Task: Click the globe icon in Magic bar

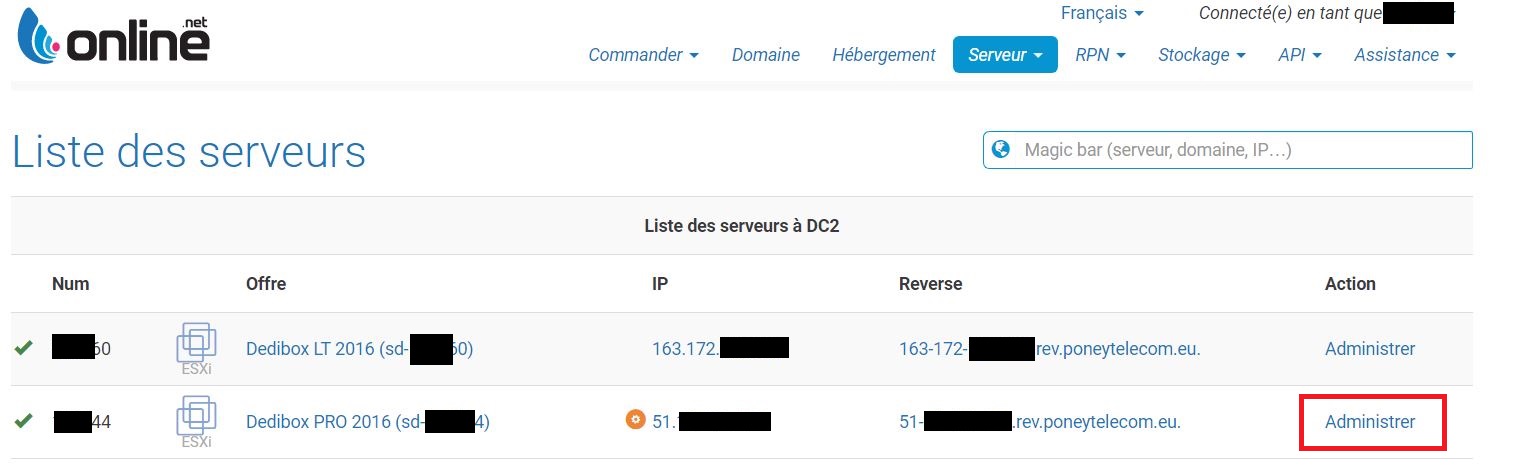Action: coord(1000,150)
